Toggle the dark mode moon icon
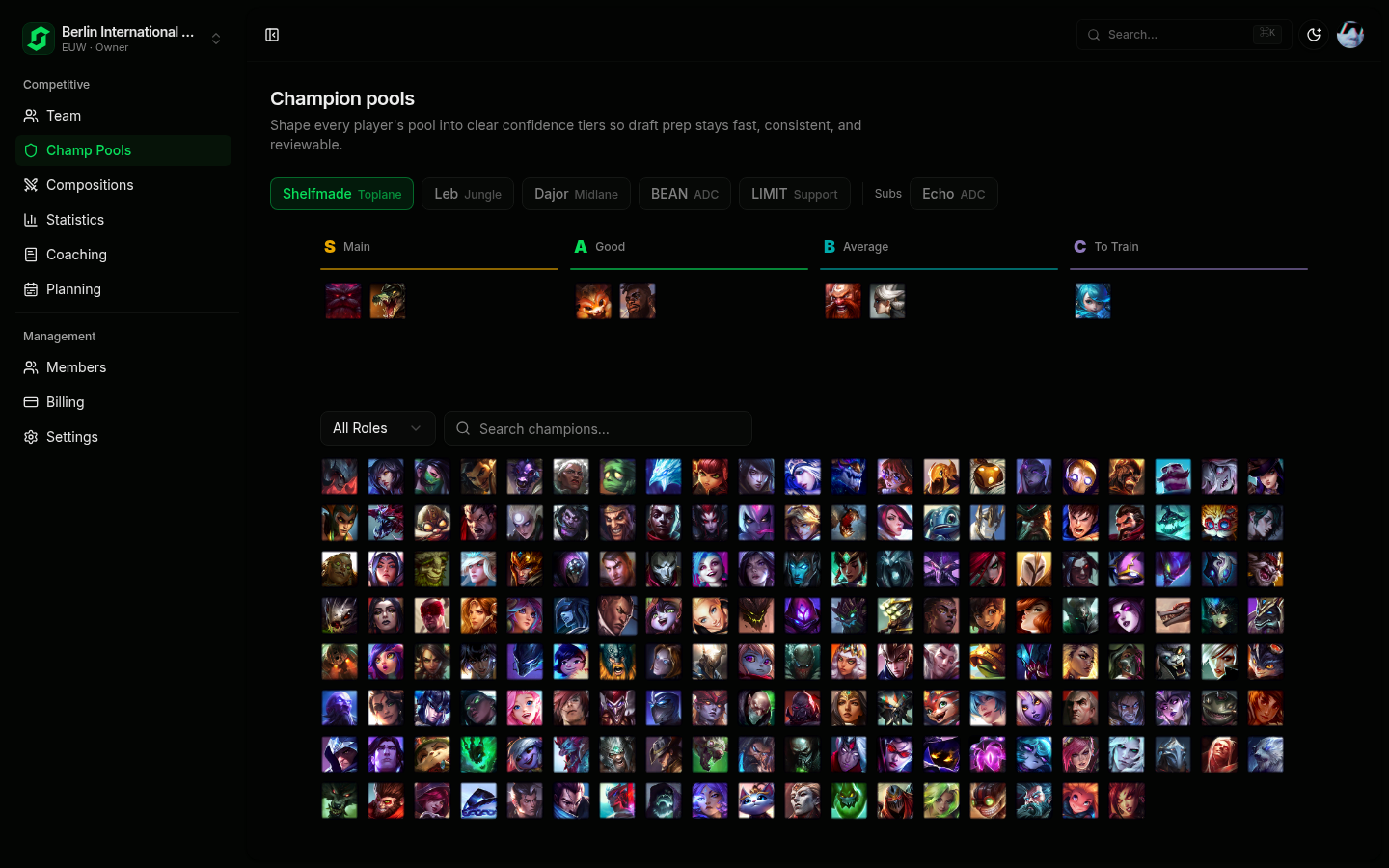The image size is (1389, 868). (x=1314, y=35)
